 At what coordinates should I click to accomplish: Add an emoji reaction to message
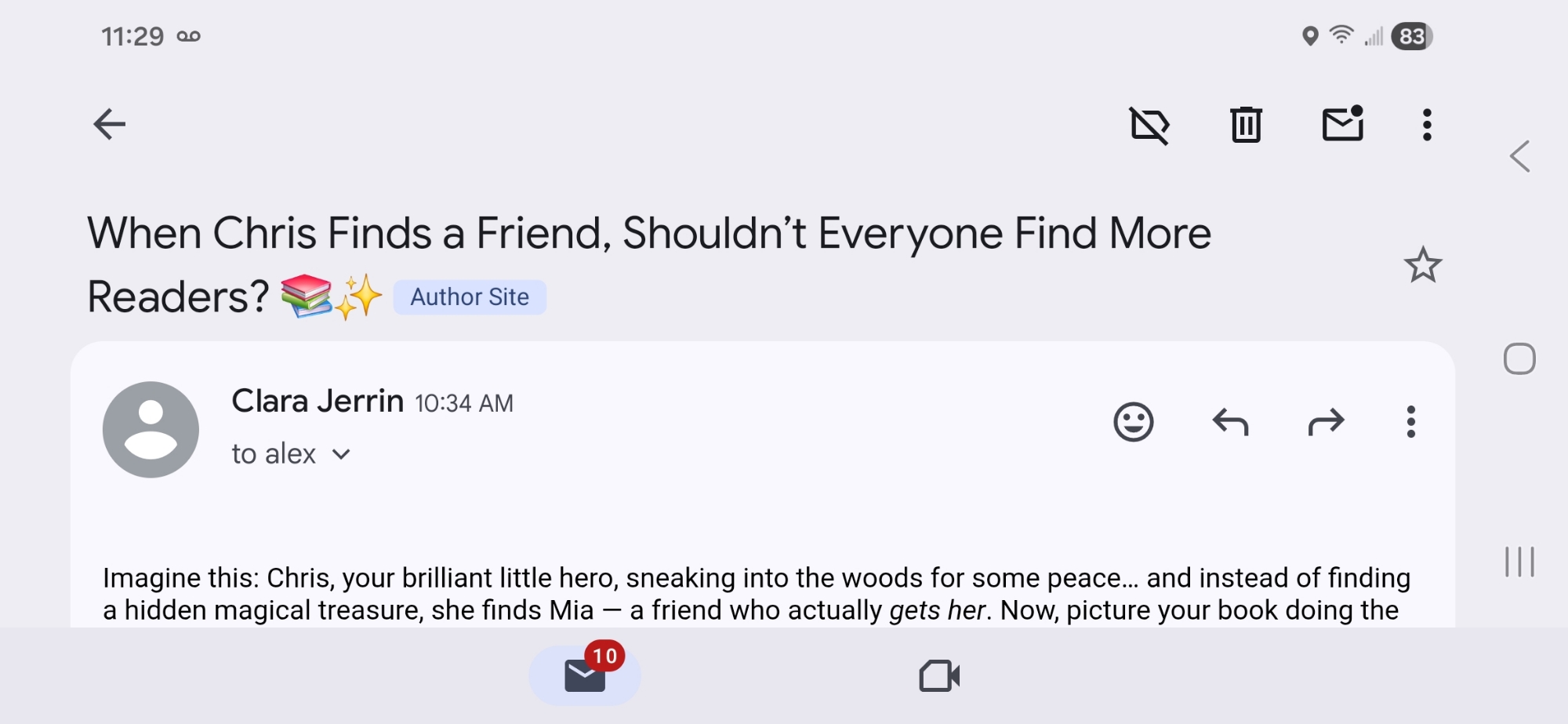click(x=1133, y=423)
